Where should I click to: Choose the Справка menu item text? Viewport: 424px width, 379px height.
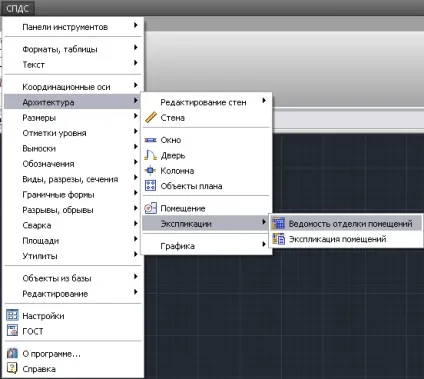click(x=39, y=369)
